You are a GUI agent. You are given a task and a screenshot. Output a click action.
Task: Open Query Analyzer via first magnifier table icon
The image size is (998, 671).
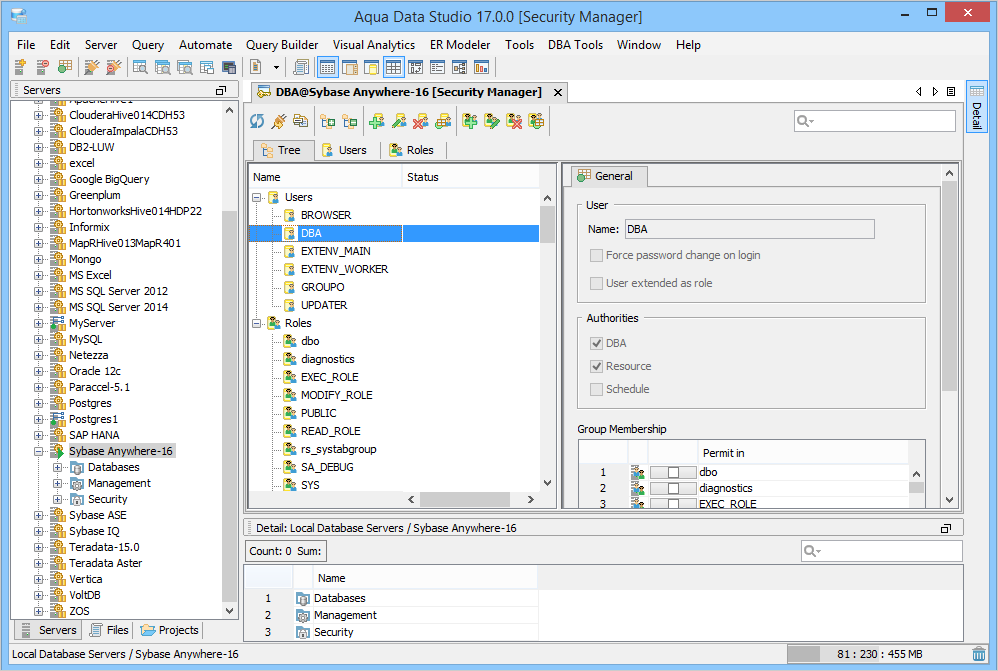[140, 67]
